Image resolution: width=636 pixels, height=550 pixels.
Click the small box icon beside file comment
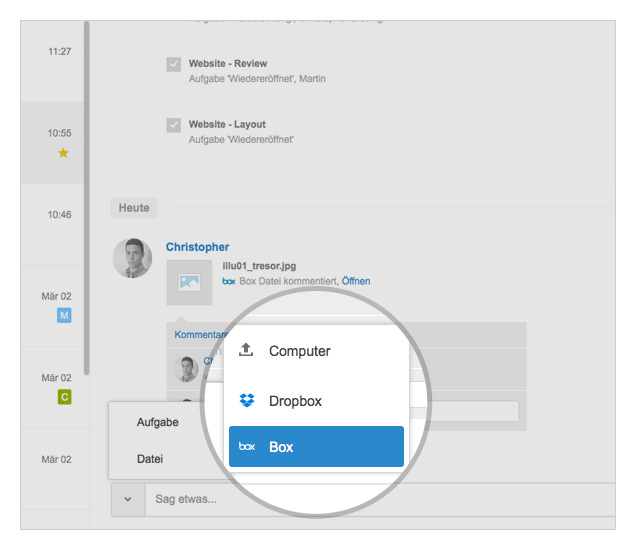[228, 282]
